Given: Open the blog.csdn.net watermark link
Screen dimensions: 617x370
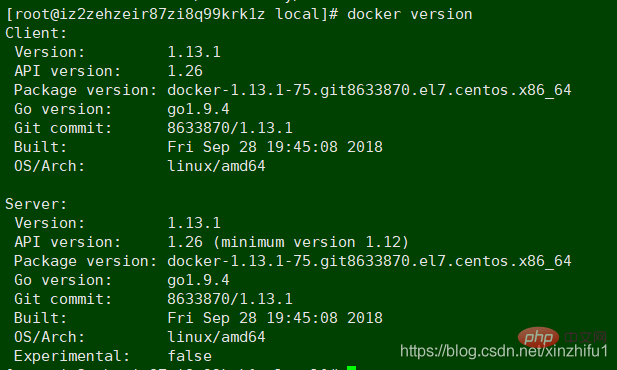Looking at the screenshot, I should click(504, 351).
